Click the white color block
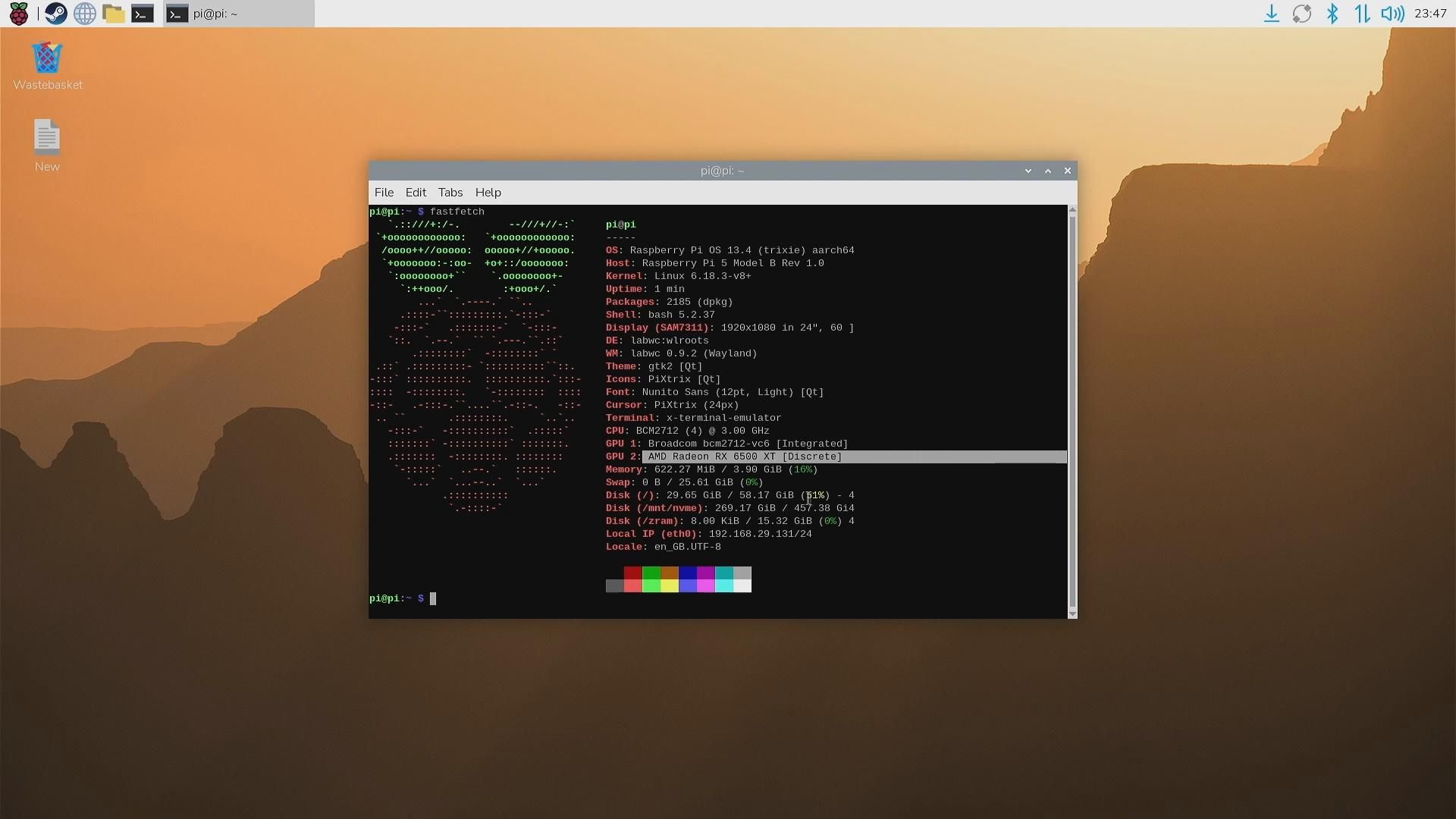The width and height of the screenshot is (1456, 819). (742, 585)
